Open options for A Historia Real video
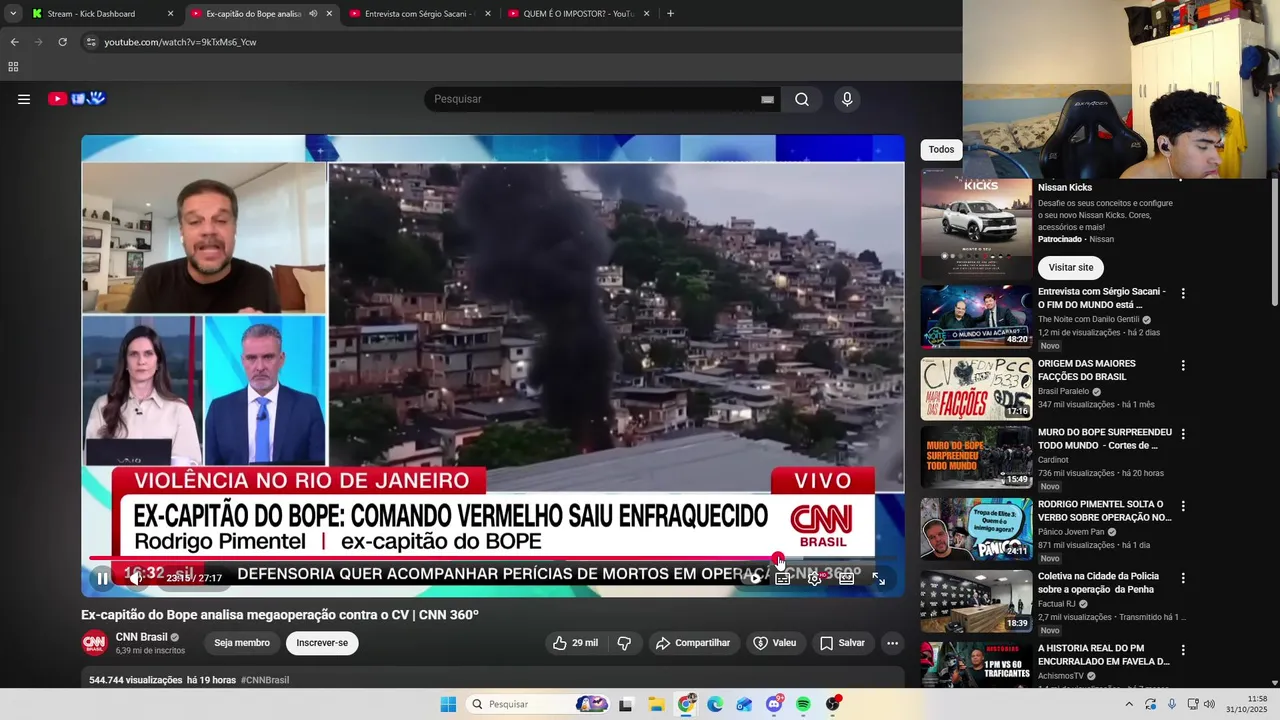 coord(1183,650)
